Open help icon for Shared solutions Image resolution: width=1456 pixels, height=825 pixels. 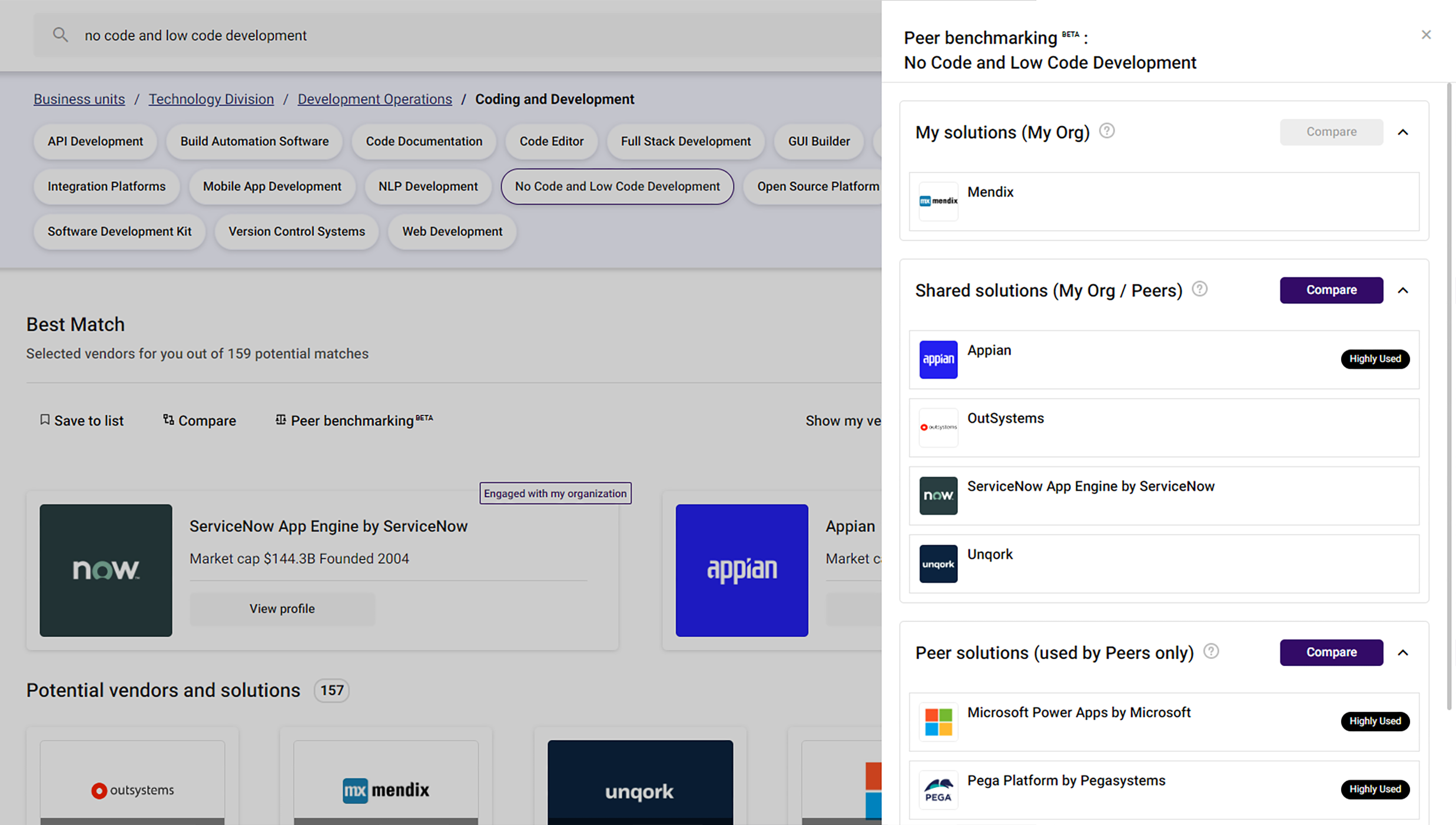[1200, 289]
